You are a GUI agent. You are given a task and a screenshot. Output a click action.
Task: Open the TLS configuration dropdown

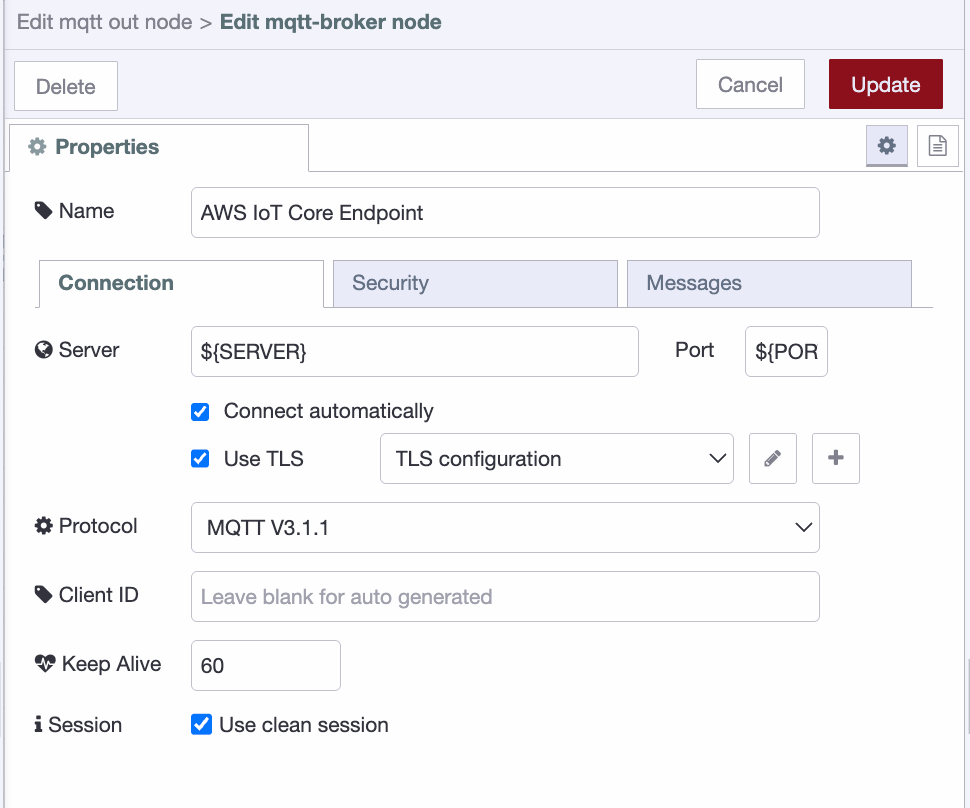tap(556, 458)
